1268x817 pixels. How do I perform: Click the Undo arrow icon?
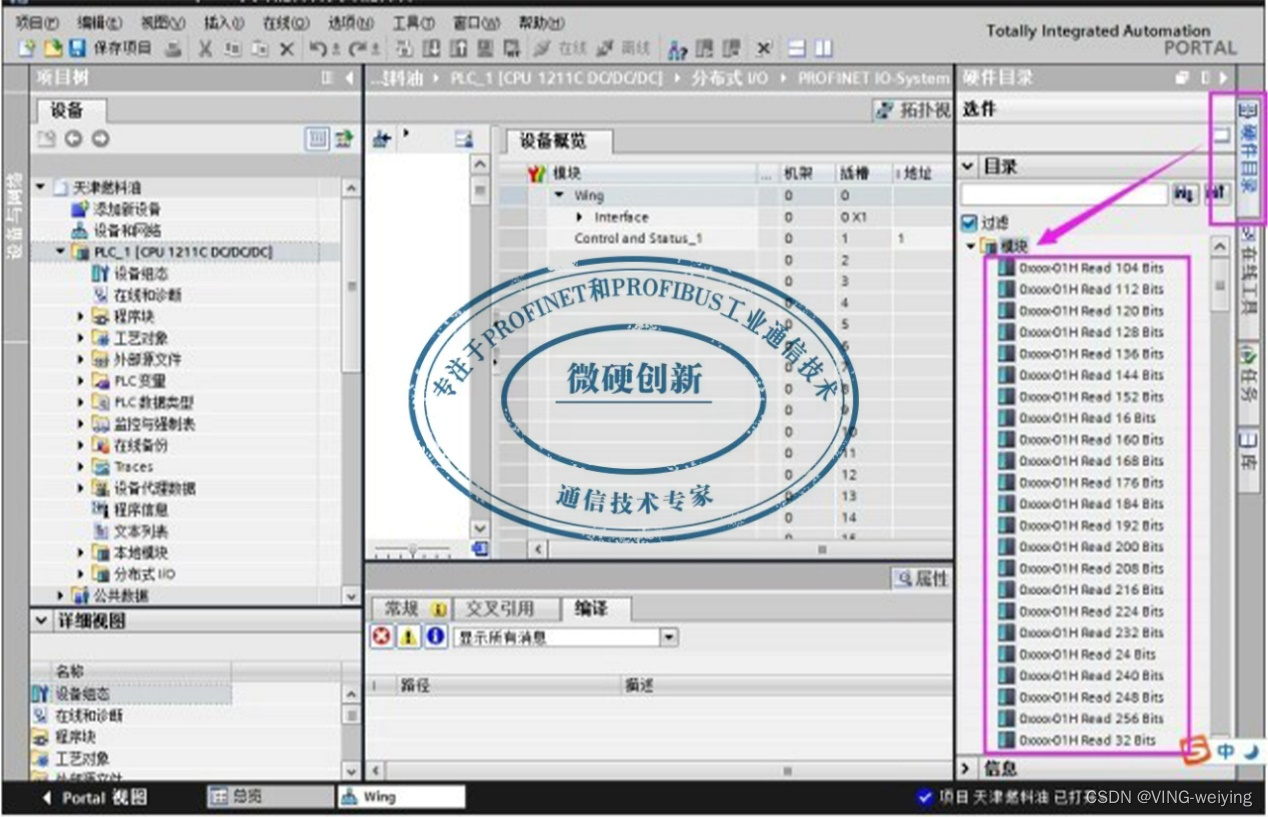[317, 48]
